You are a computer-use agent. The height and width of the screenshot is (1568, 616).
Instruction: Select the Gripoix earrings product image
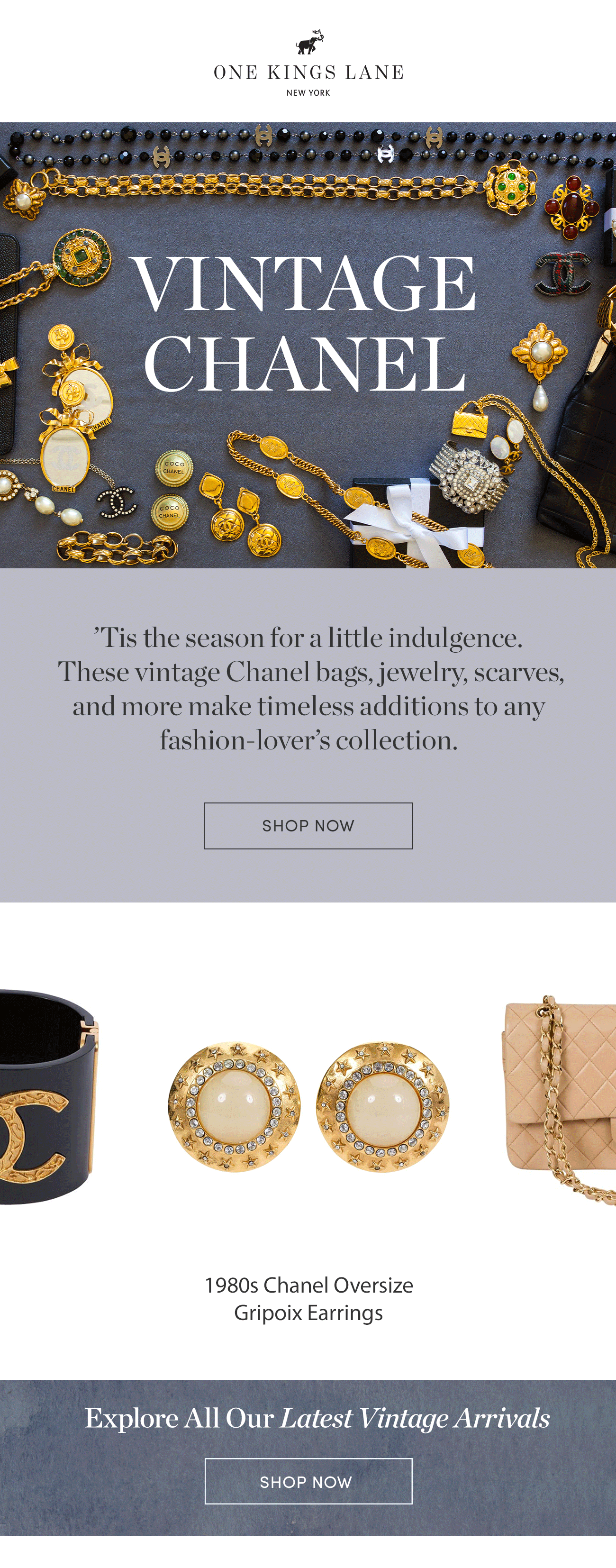(308, 1107)
